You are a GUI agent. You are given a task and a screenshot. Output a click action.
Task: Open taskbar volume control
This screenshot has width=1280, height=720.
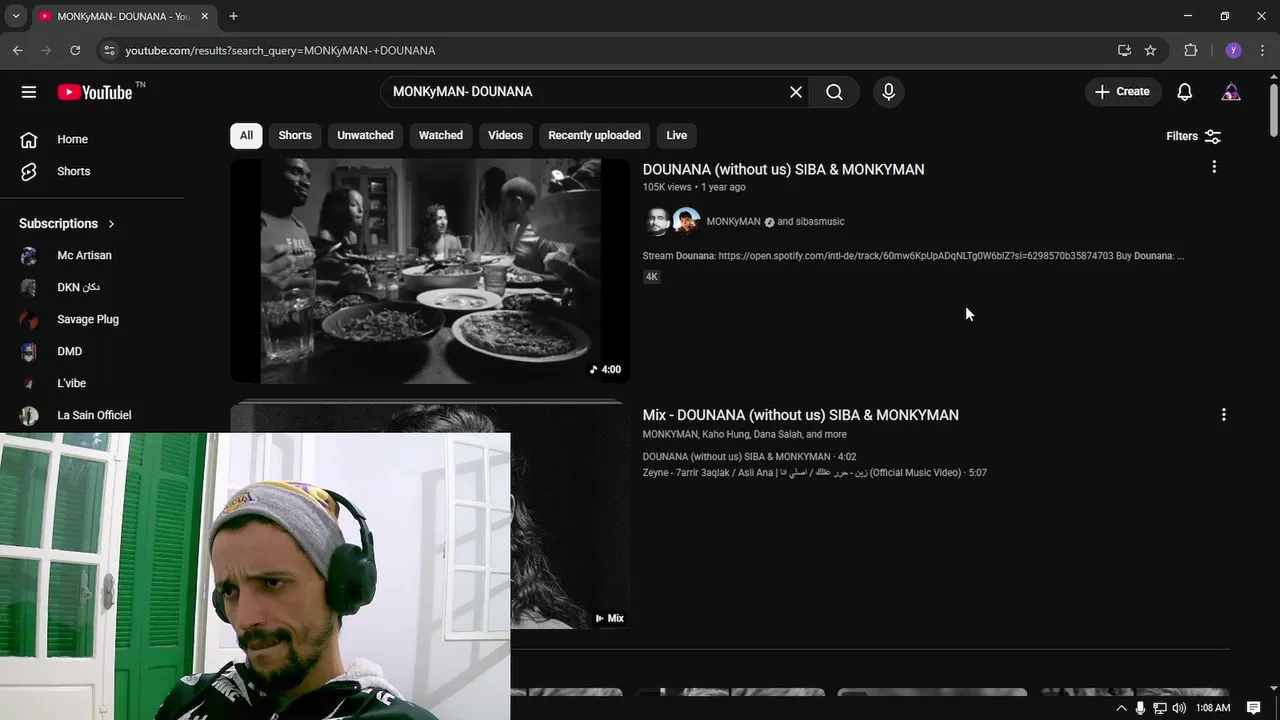1179,708
